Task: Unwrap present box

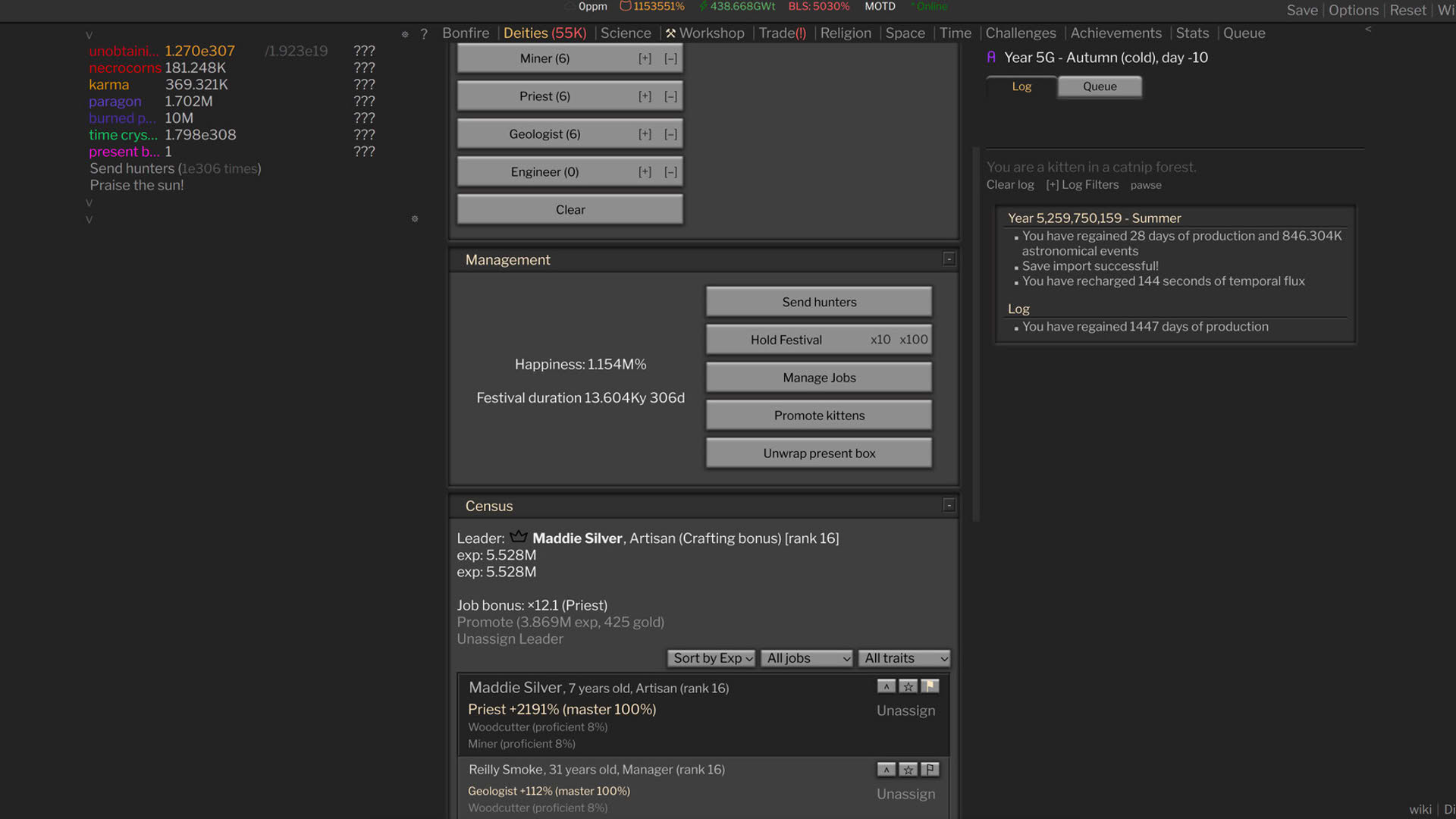Action: coord(819,453)
